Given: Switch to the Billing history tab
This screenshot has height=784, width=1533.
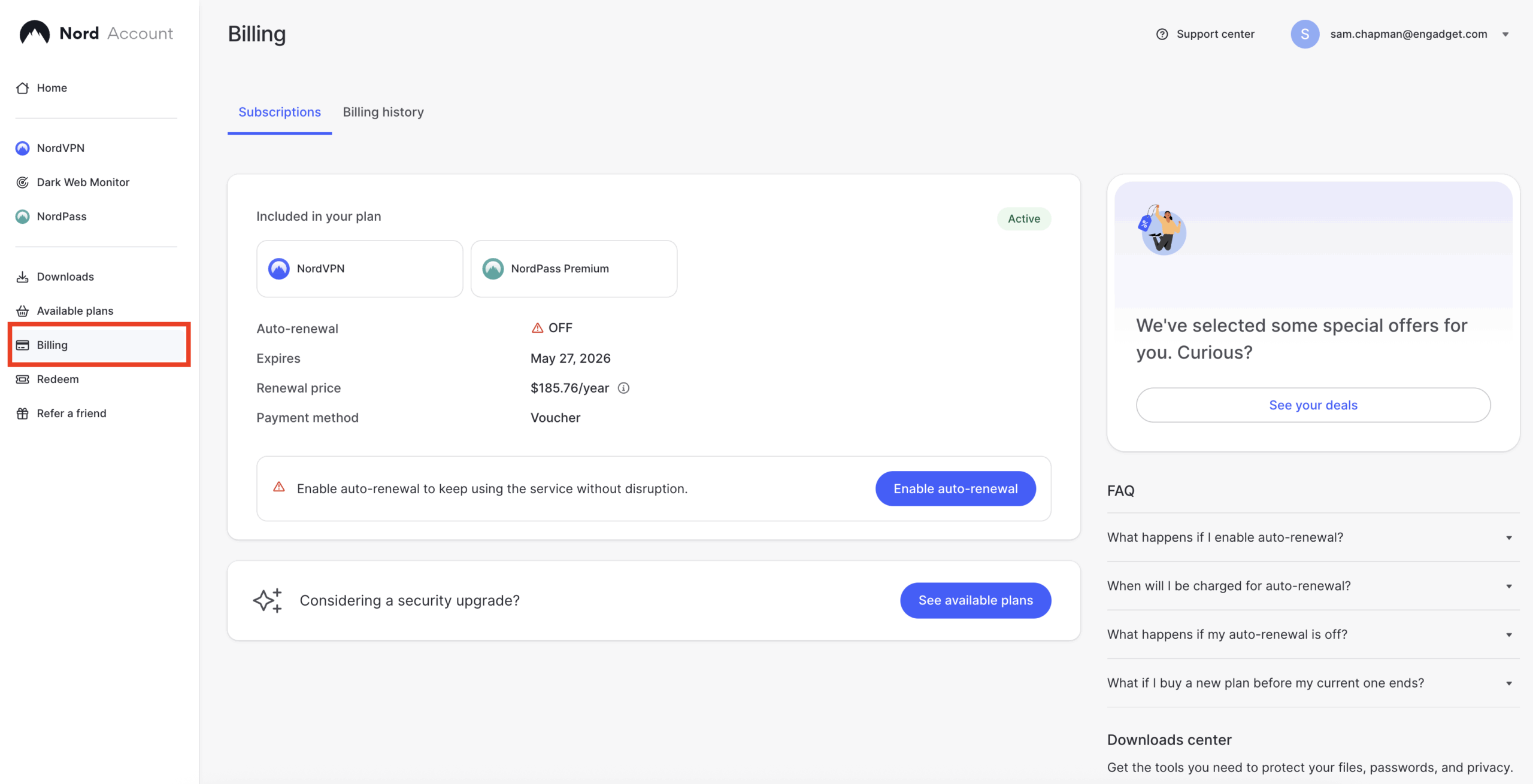Looking at the screenshot, I should pos(383,112).
